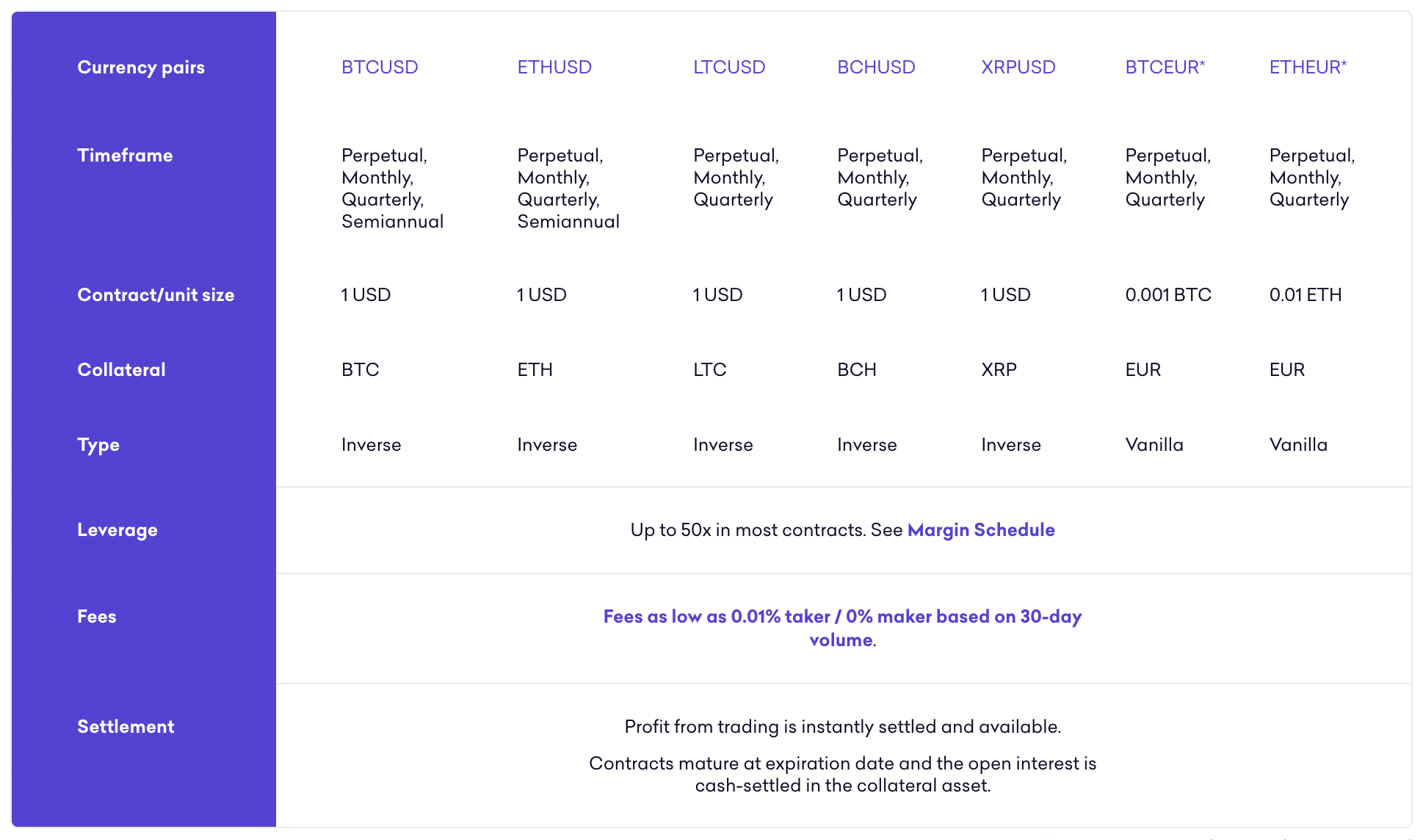This screenshot has height=840, width=1423.
Task: Click the Timeframe row header
Action: (x=125, y=156)
